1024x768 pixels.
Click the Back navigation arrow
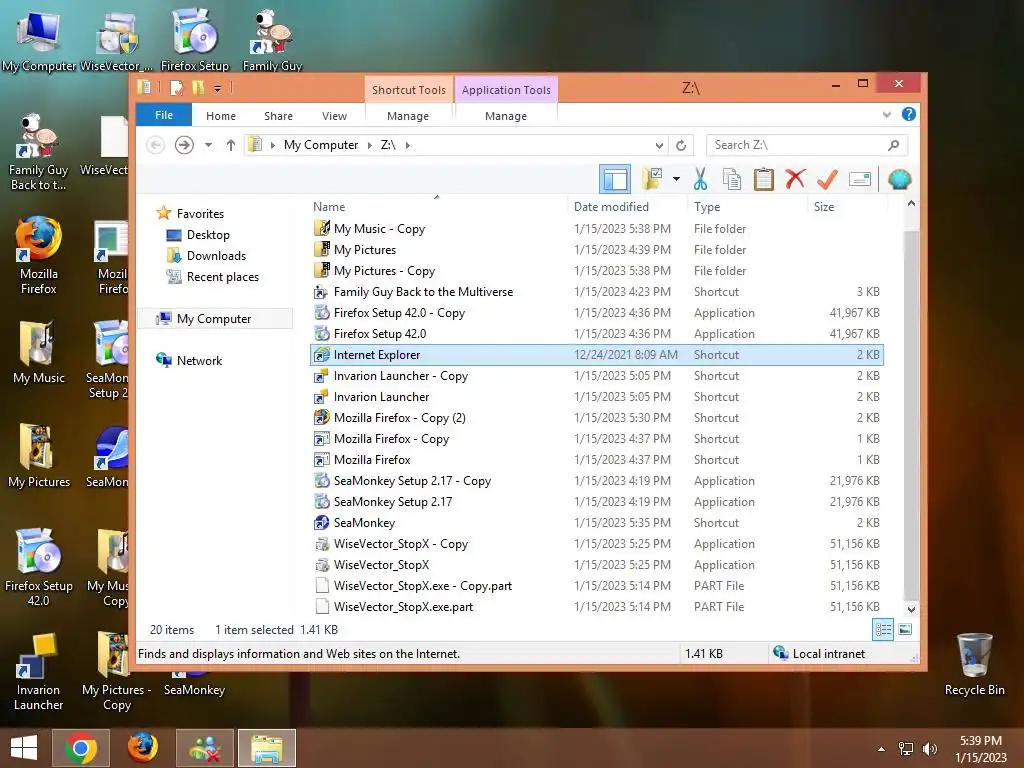(x=155, y=144)
